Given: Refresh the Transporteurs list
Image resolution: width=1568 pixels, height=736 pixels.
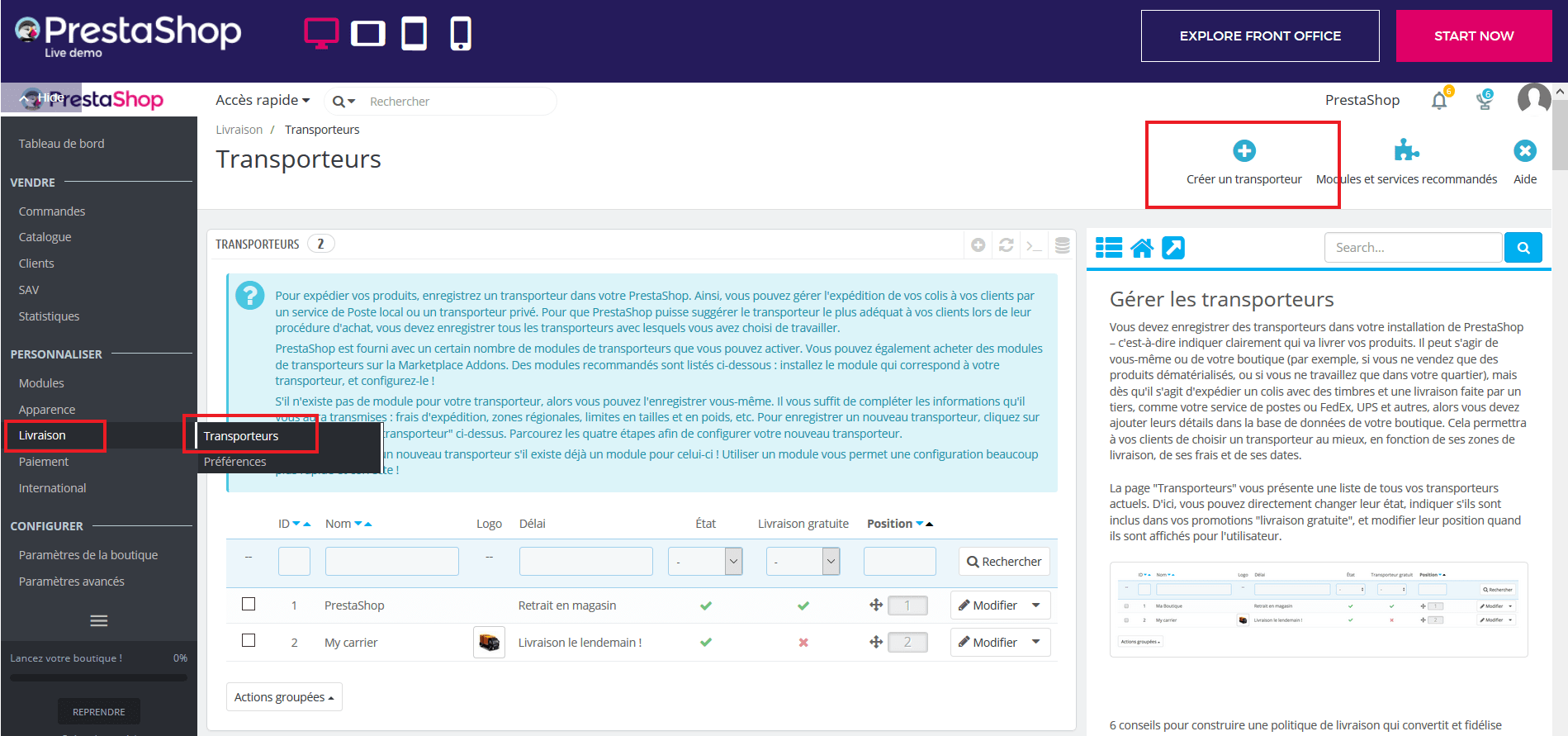Looking at the screenshot, I should (1007, 245).
